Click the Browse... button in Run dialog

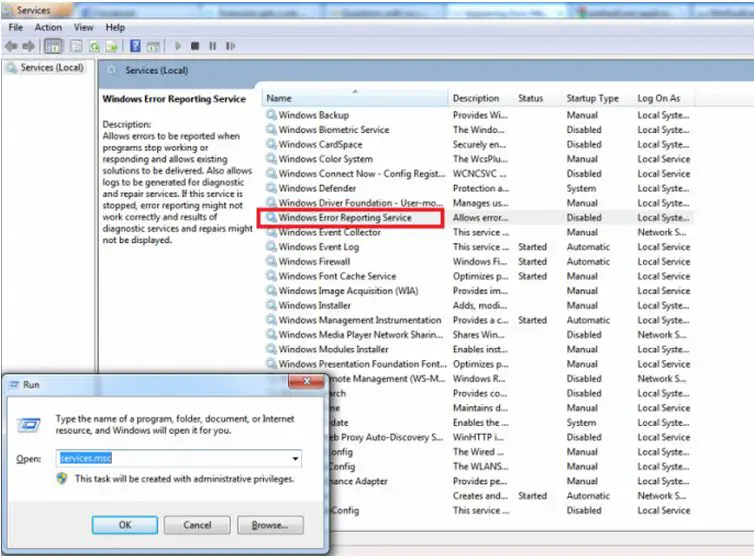tap(270, 525)
